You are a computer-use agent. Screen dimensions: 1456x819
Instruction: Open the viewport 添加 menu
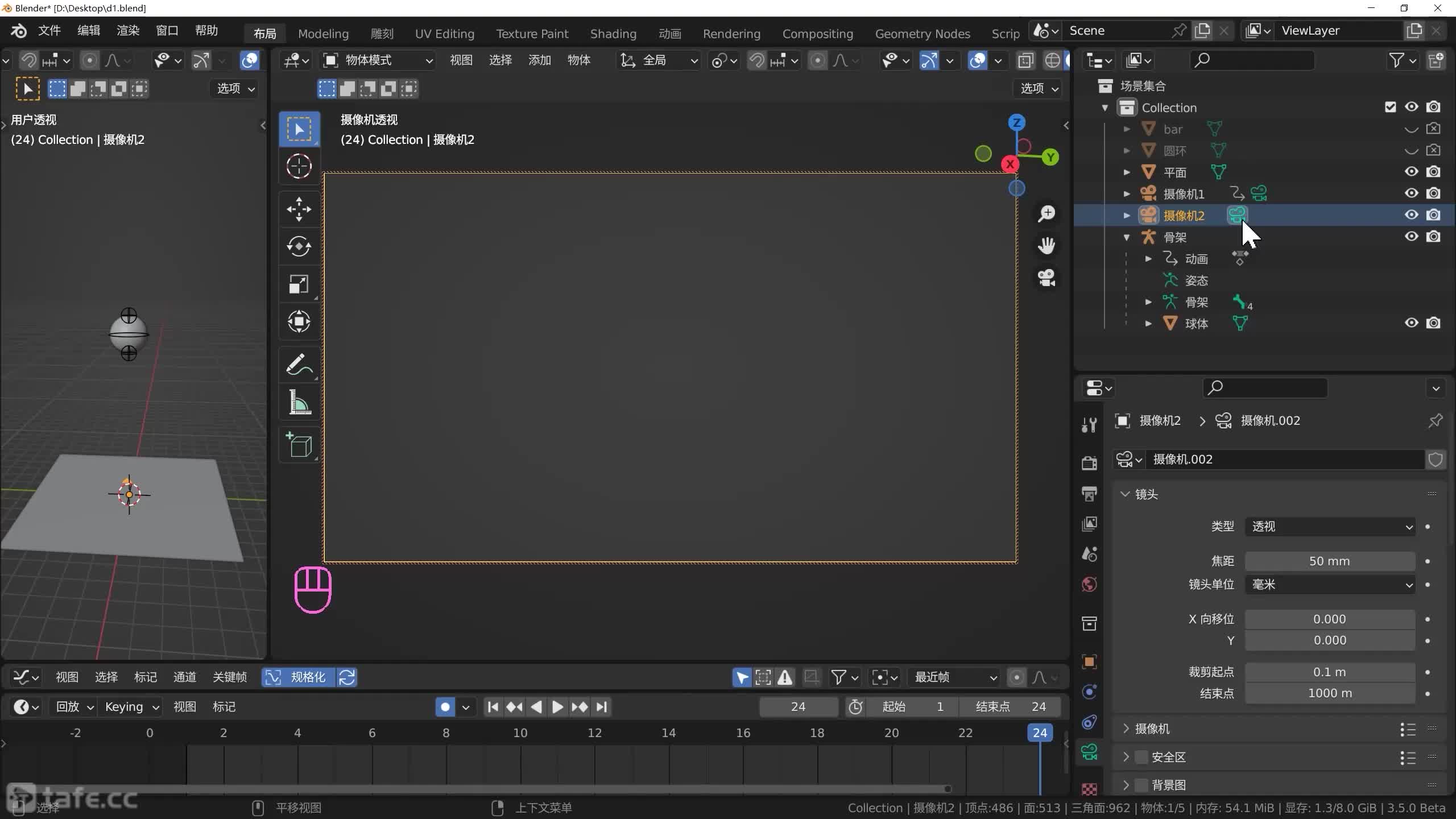[x=539, y=60]
